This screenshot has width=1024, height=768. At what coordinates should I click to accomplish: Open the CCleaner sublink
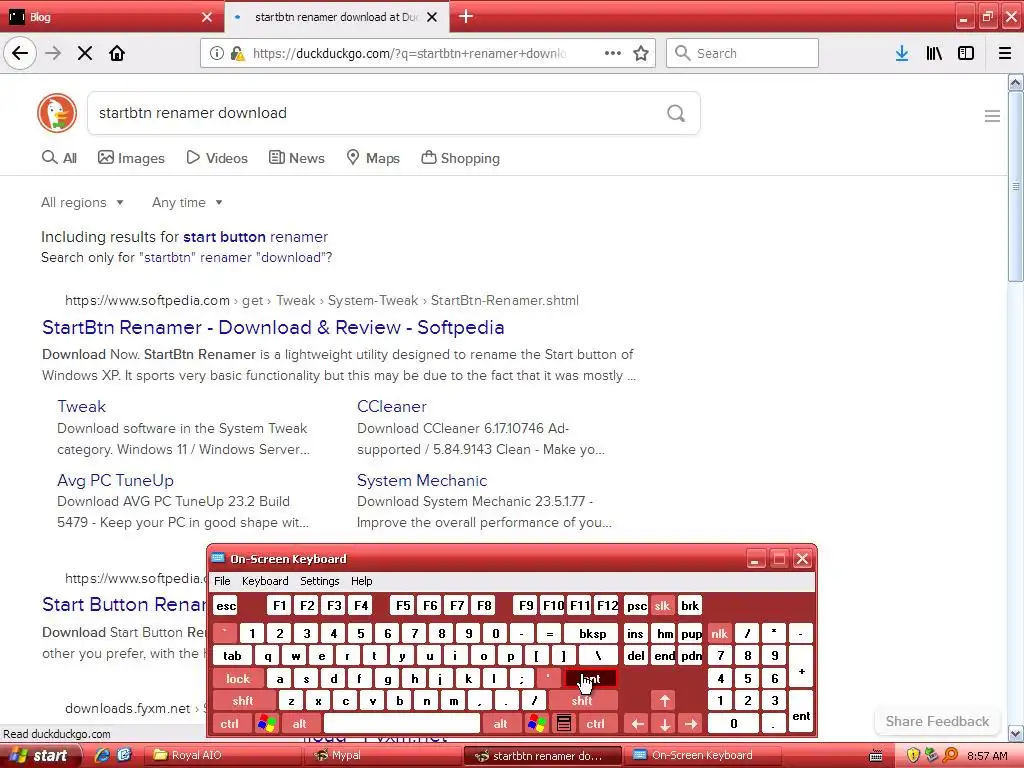(x=392, y=406)
